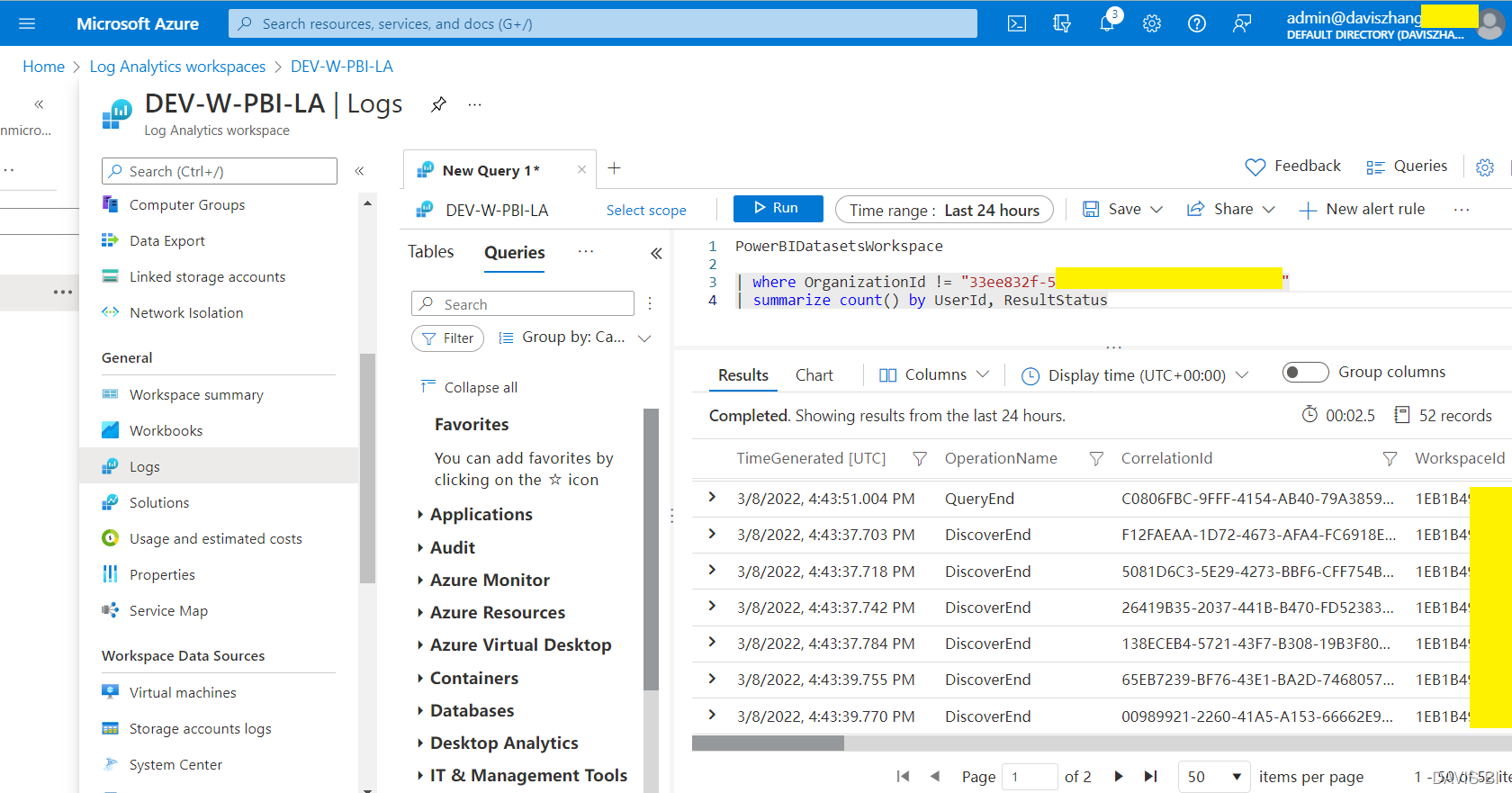Open the notifications bell
The width and height of the screenshot is (1512, 793).
(x=1107, y=23)
